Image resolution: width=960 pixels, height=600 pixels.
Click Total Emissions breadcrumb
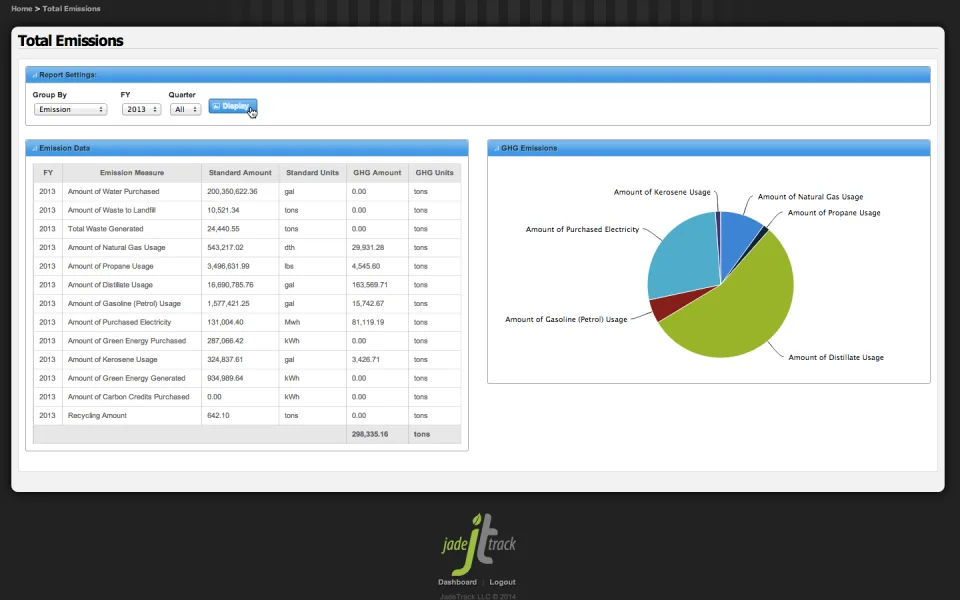(71, 9)
